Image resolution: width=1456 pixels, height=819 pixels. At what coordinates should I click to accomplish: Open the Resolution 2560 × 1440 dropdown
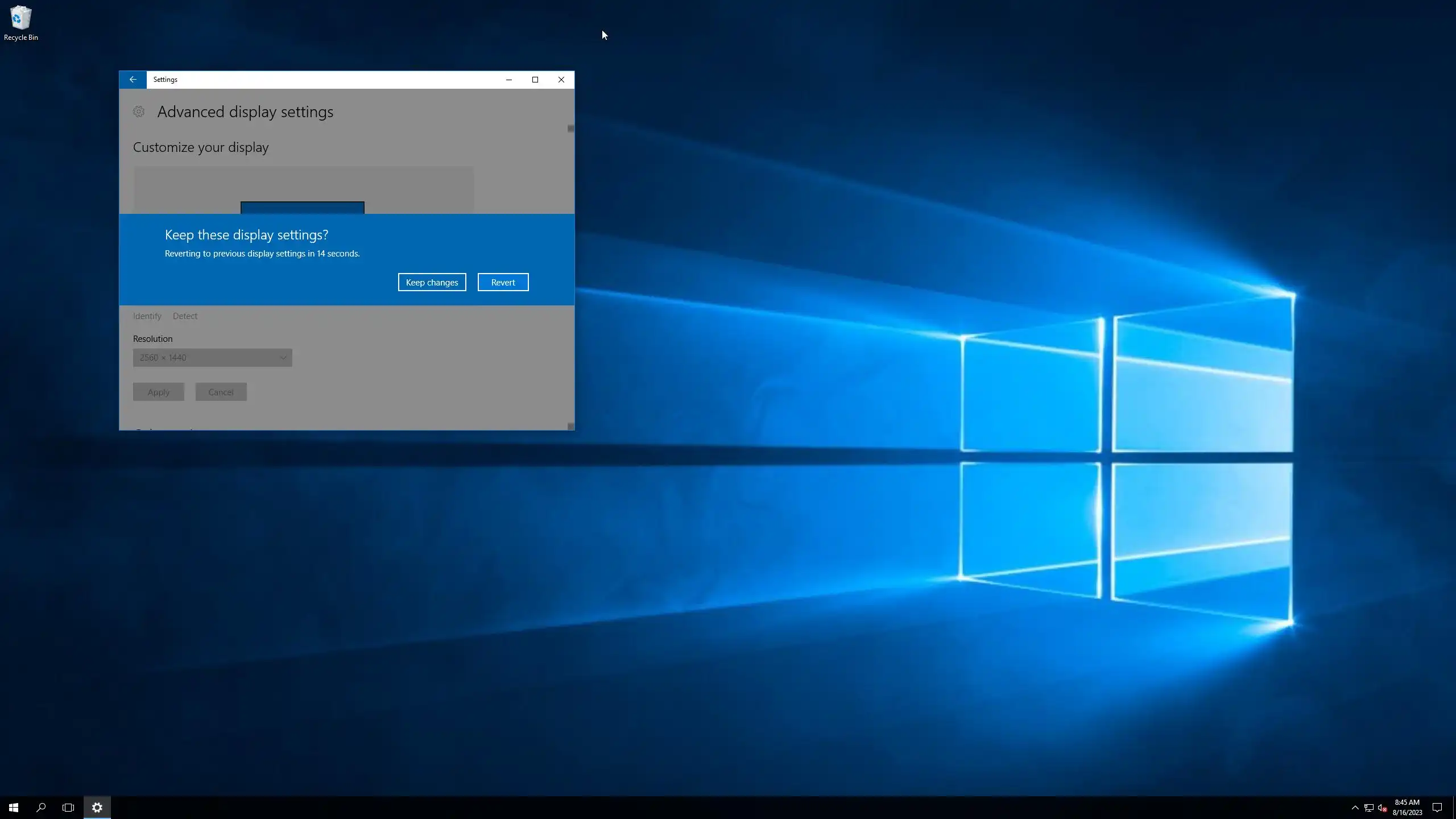point(212,358)
